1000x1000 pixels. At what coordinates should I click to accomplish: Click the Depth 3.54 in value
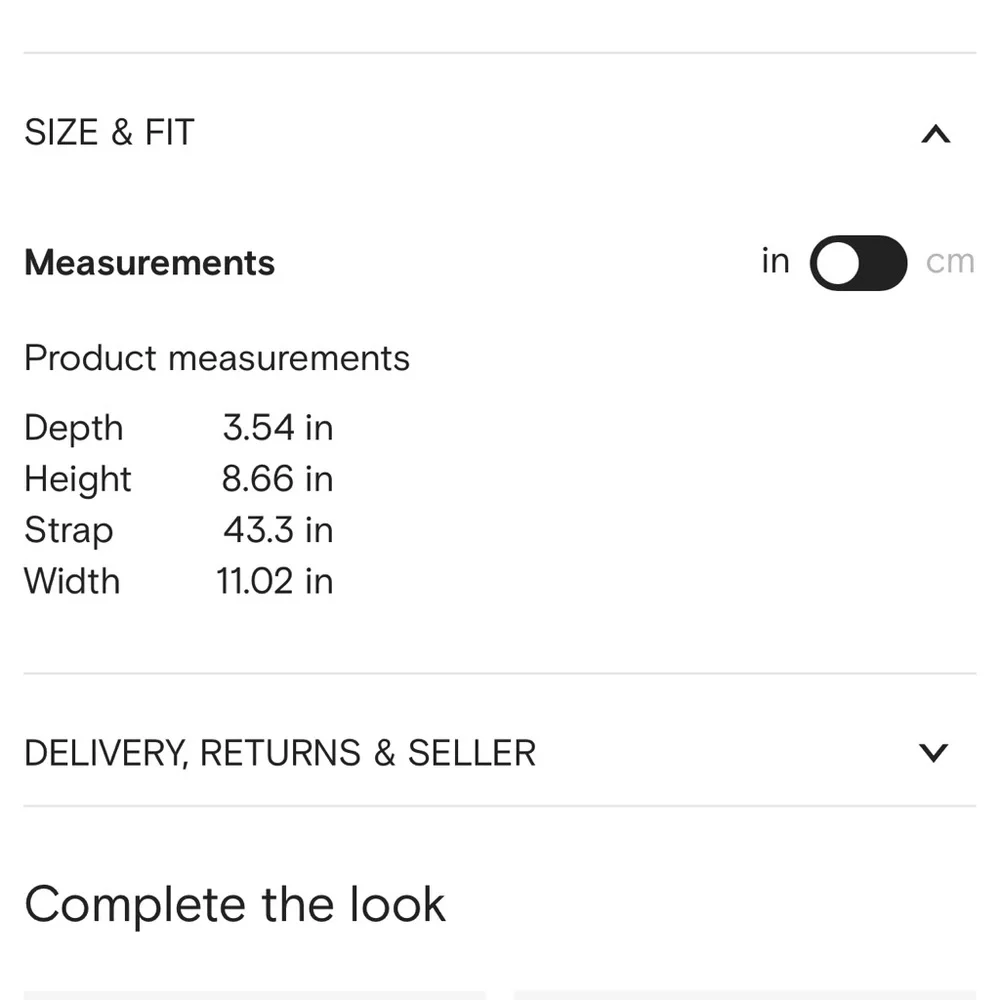[277, 428]
